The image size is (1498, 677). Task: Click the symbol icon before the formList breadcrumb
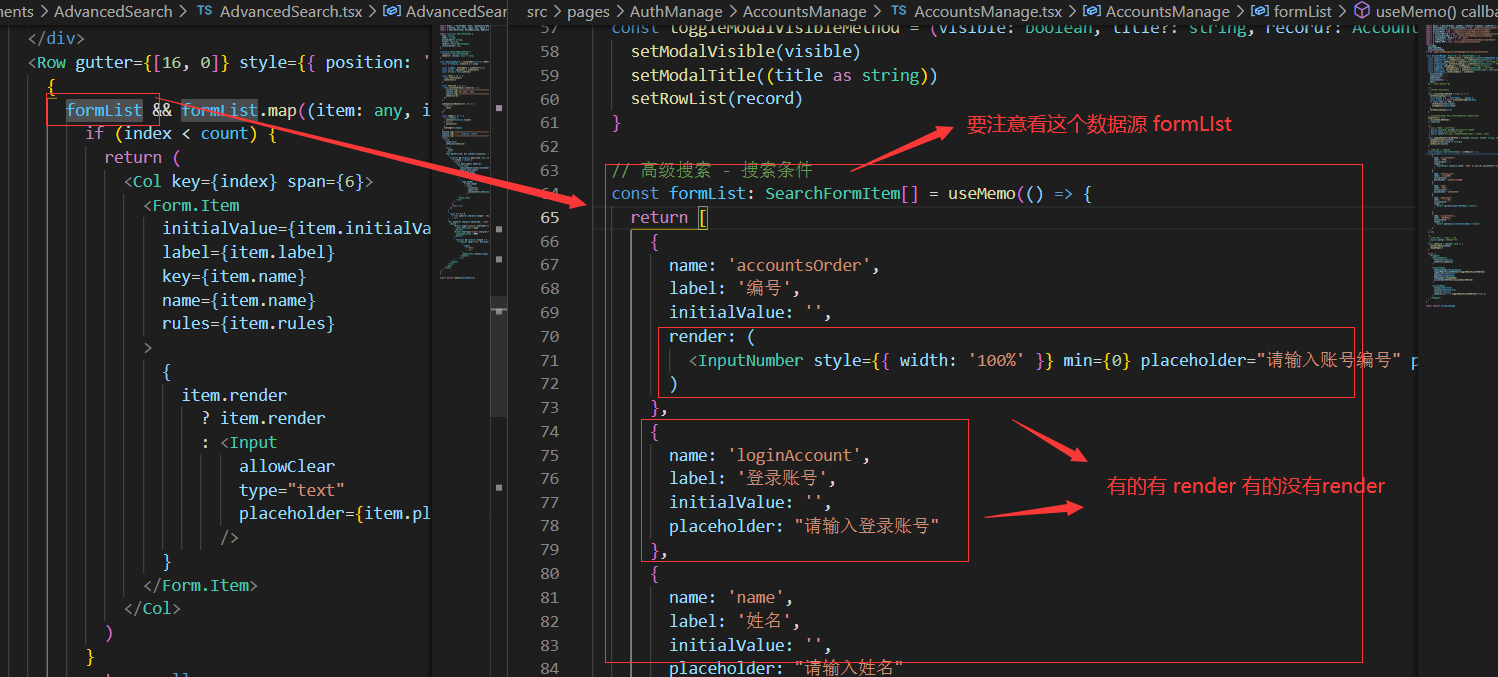pyautogui.click(x=1260, y=12)
